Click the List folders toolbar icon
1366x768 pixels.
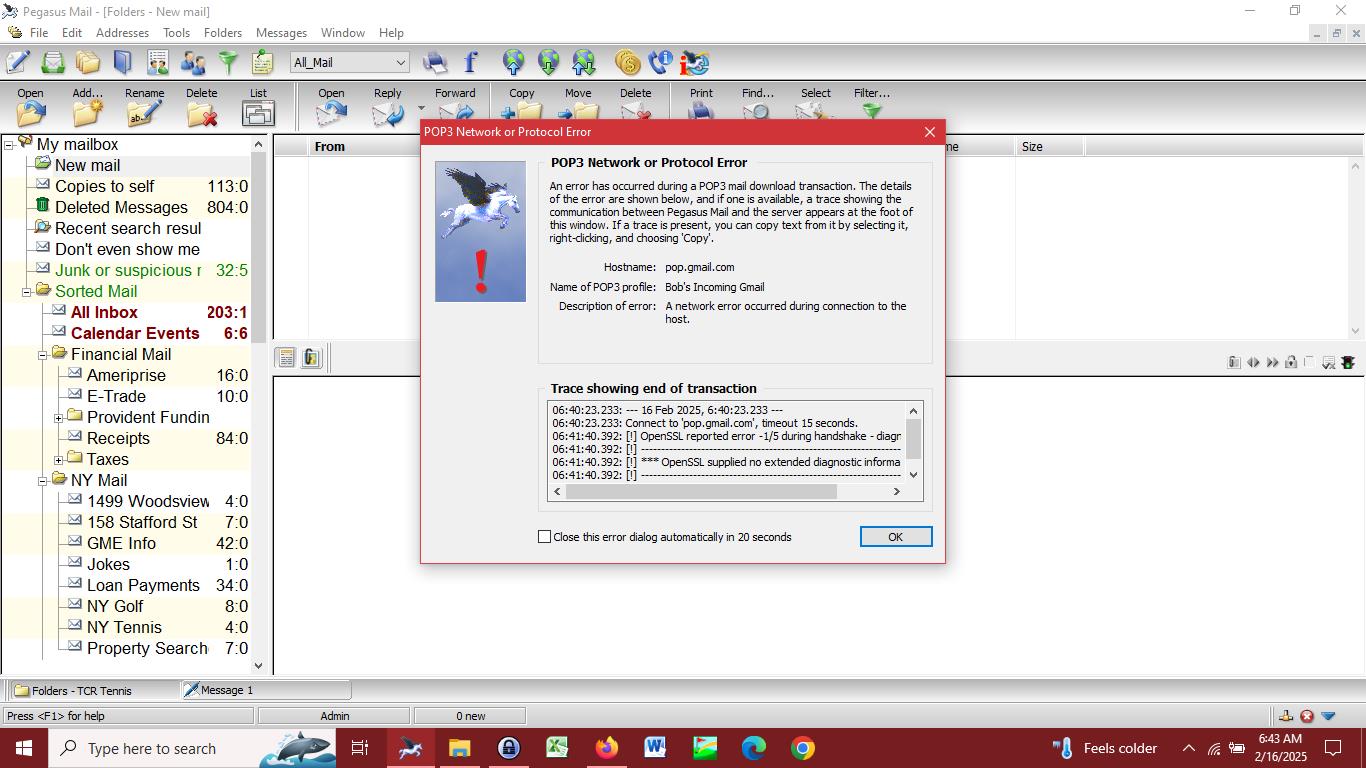click(x=258, y=112)
